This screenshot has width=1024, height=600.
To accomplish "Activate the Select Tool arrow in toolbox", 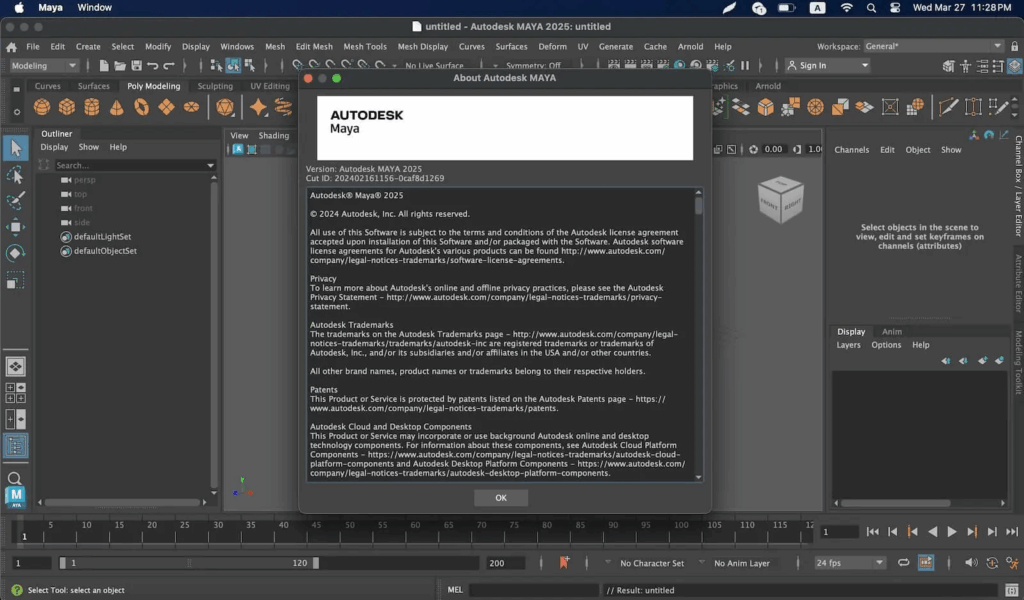I will [15, 149].
